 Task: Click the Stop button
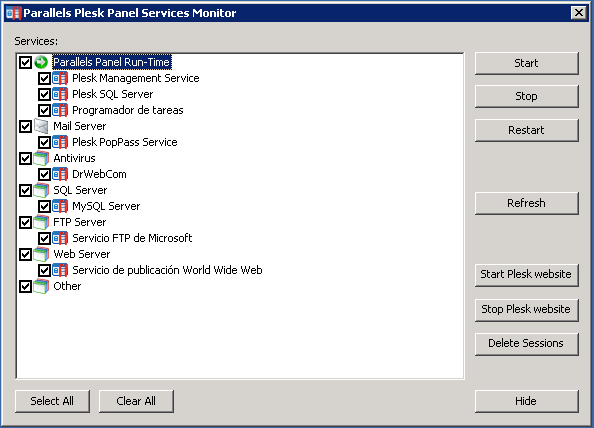(x=527, y=97)
